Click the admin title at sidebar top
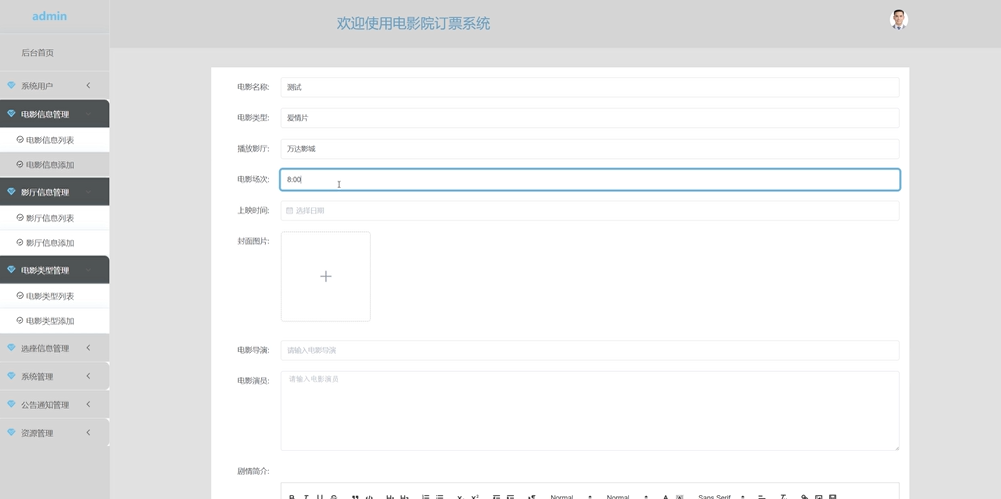The width and height of the screenshot is (1001, 499). [49, 16]
